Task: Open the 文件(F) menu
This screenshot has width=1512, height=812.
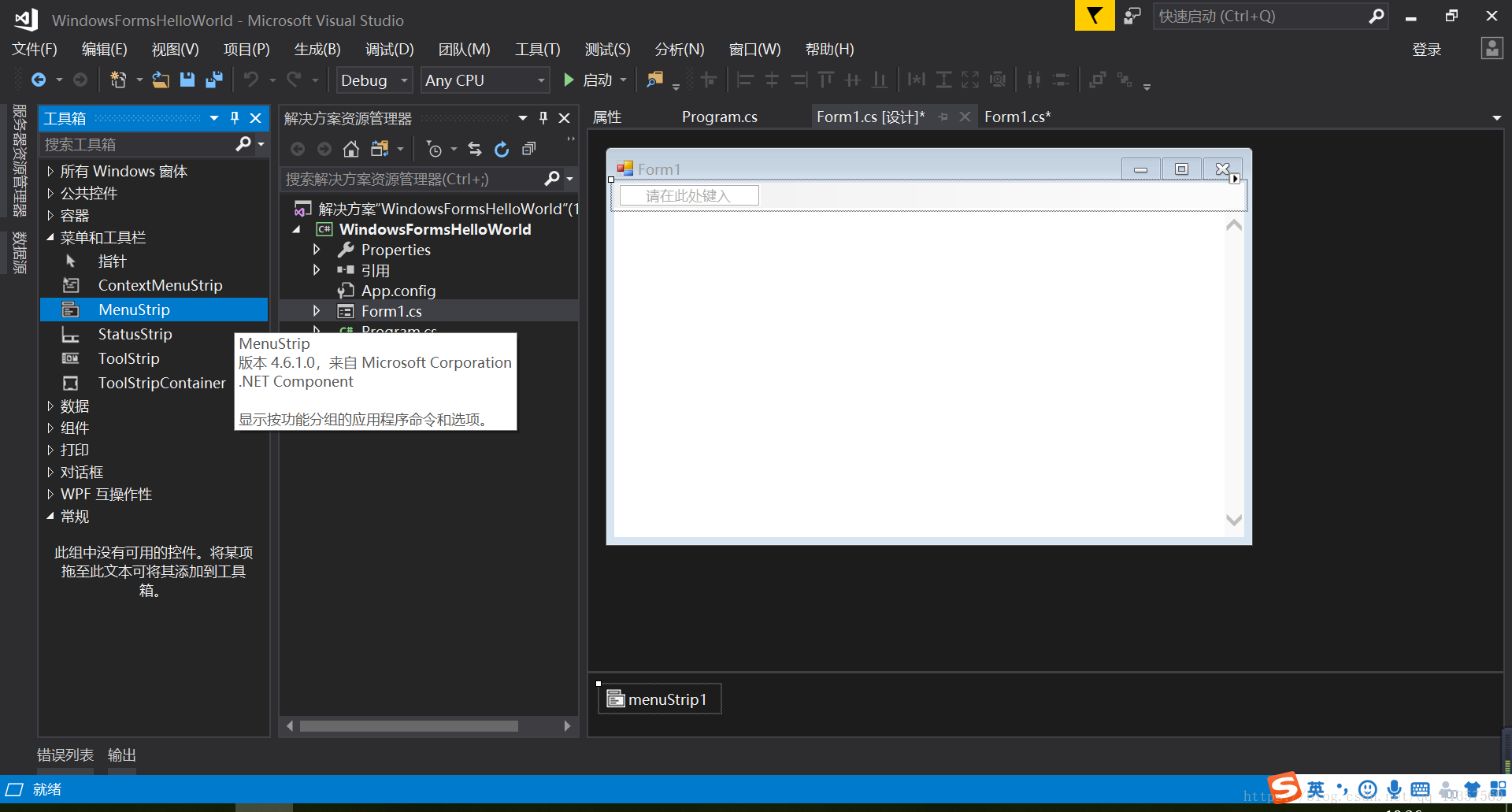Action: 35,49
